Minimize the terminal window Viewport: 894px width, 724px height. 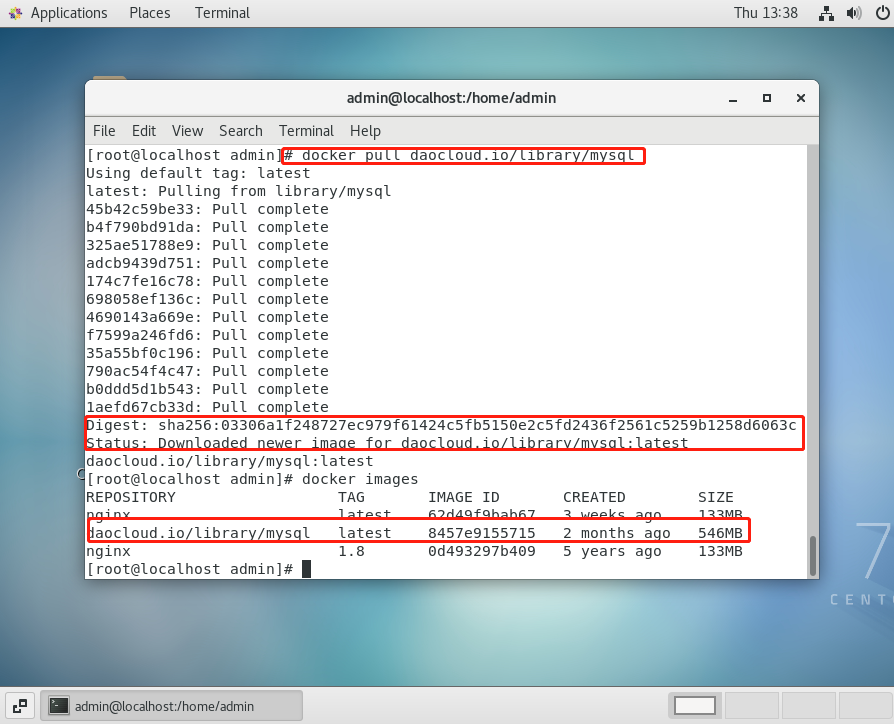coord(733,99)
